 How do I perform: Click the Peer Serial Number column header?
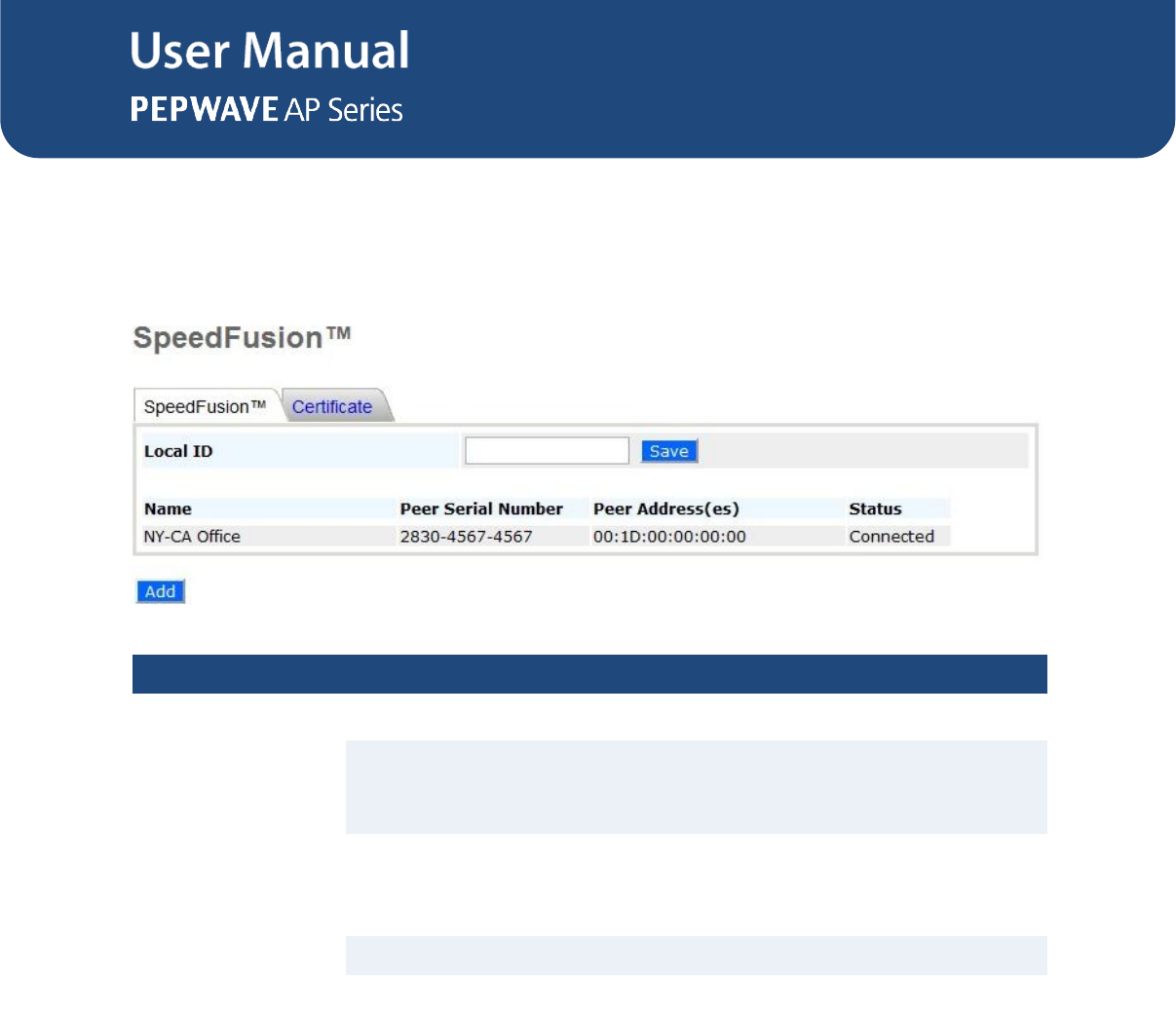pyautogui.click(x=481, y=509)
